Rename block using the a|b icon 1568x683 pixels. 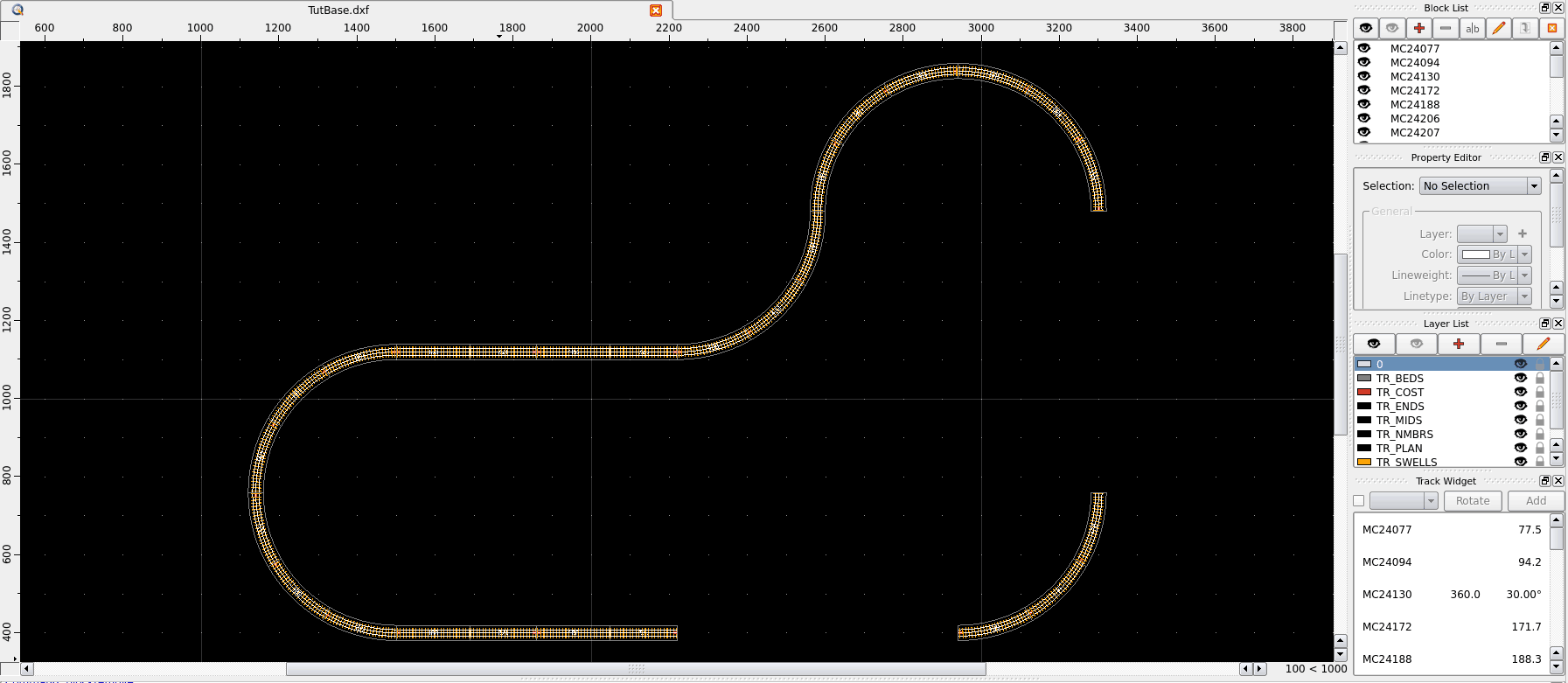(1472, 28)
